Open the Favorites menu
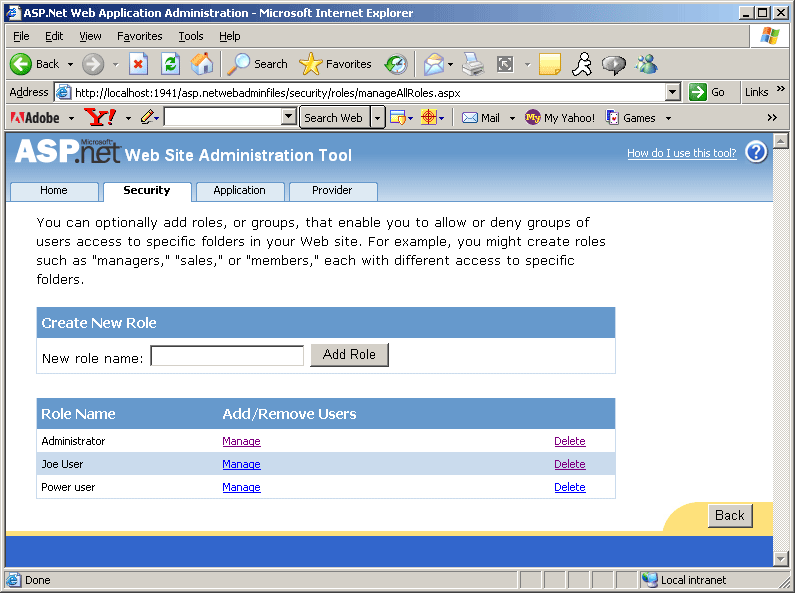Viewport: 795px width, 593px height. coord(139,36)
